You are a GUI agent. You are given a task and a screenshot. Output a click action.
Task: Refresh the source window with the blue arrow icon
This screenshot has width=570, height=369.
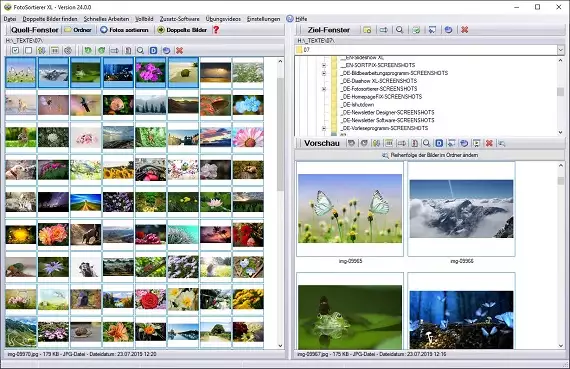point(166,51)
